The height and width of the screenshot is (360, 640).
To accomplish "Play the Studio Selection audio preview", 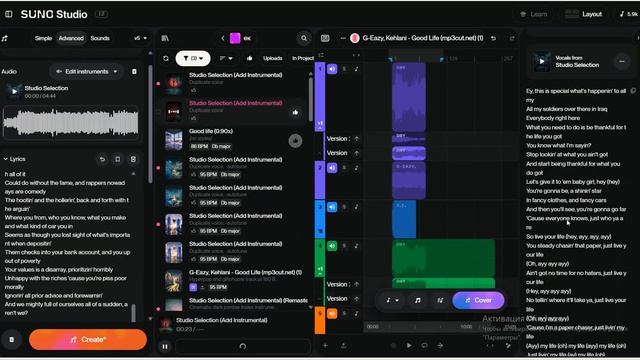I will [14, 91].
